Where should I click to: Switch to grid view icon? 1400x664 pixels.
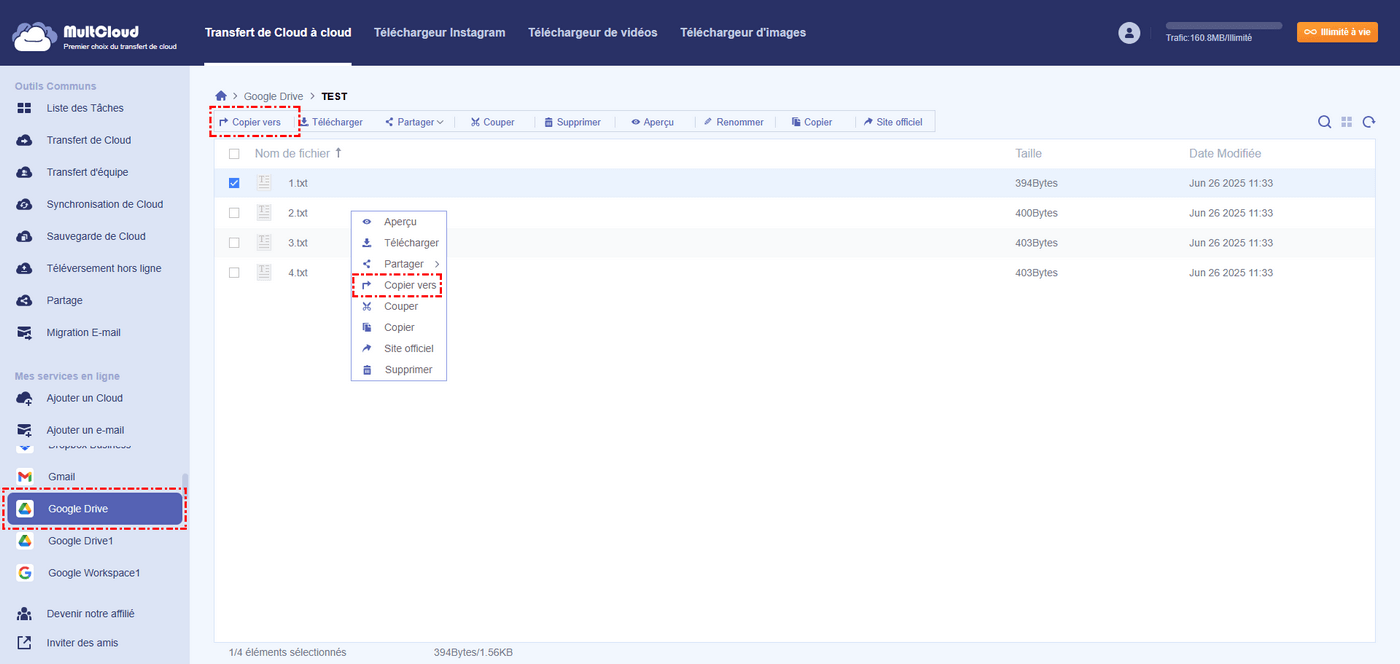click(x=1347, y=122)
